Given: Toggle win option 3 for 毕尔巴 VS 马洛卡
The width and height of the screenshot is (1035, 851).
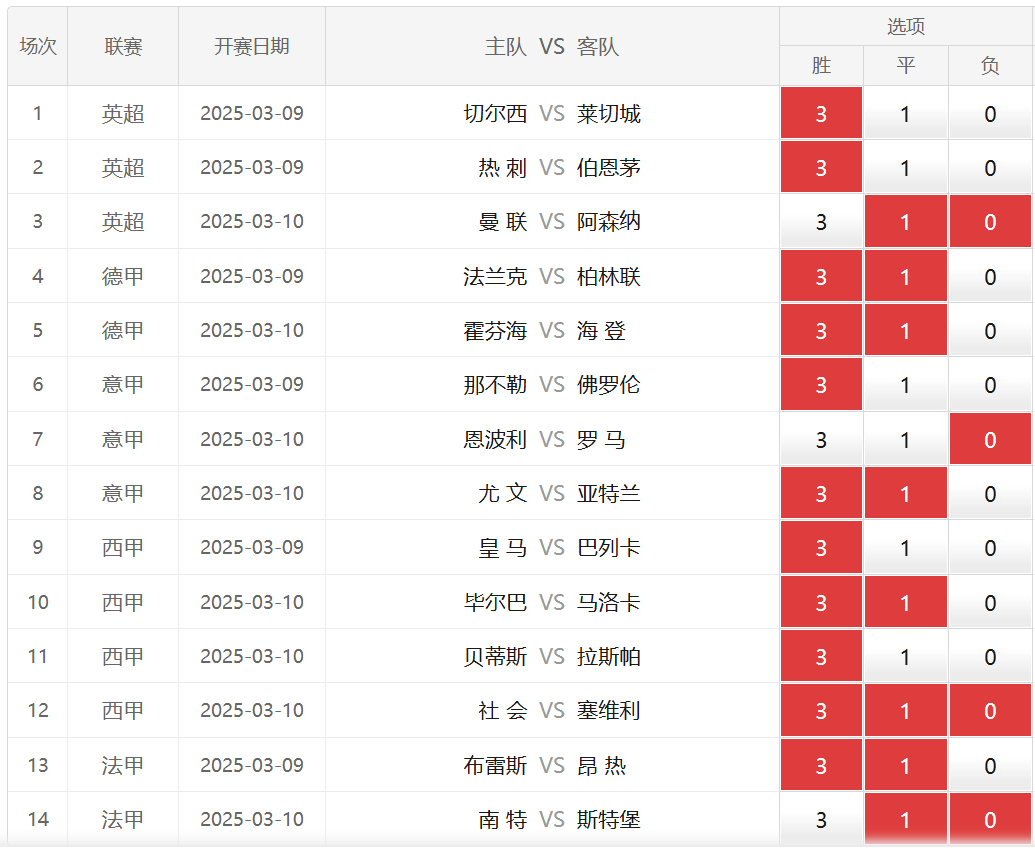Looking at the screenshot, I should [821, 602].
